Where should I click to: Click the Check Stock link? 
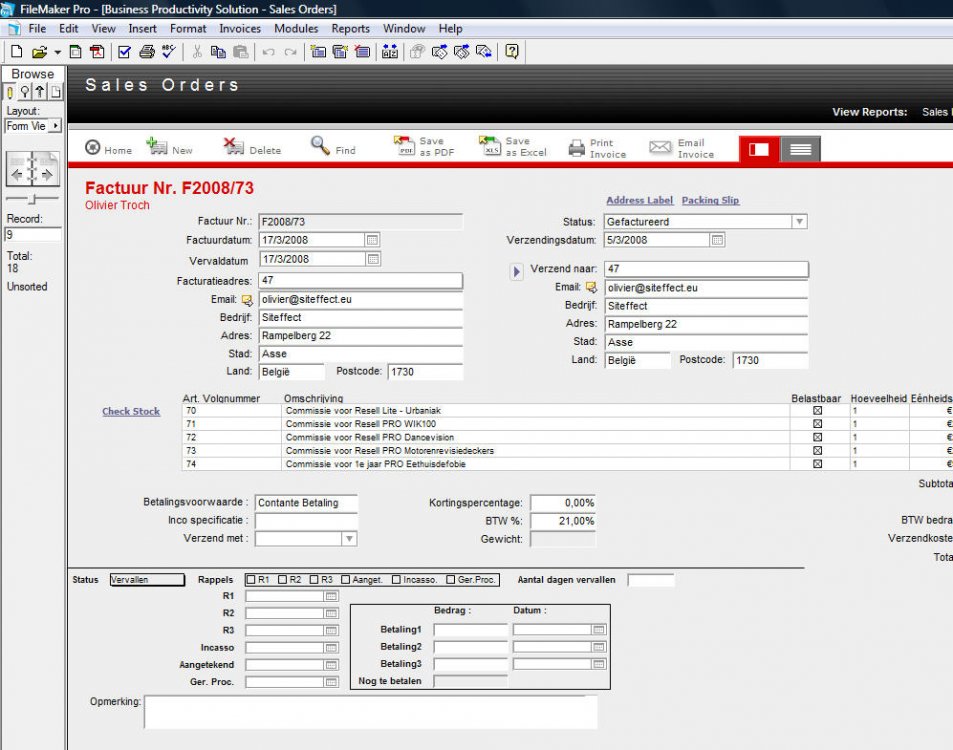click(x=131, y=411)
